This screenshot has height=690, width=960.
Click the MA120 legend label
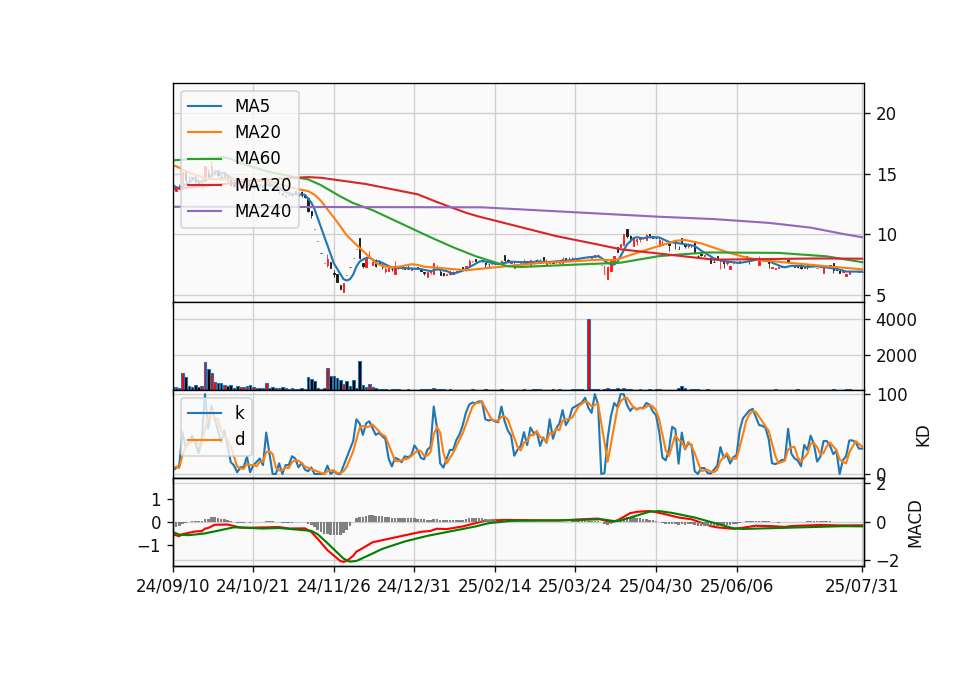tap(263, 184)
